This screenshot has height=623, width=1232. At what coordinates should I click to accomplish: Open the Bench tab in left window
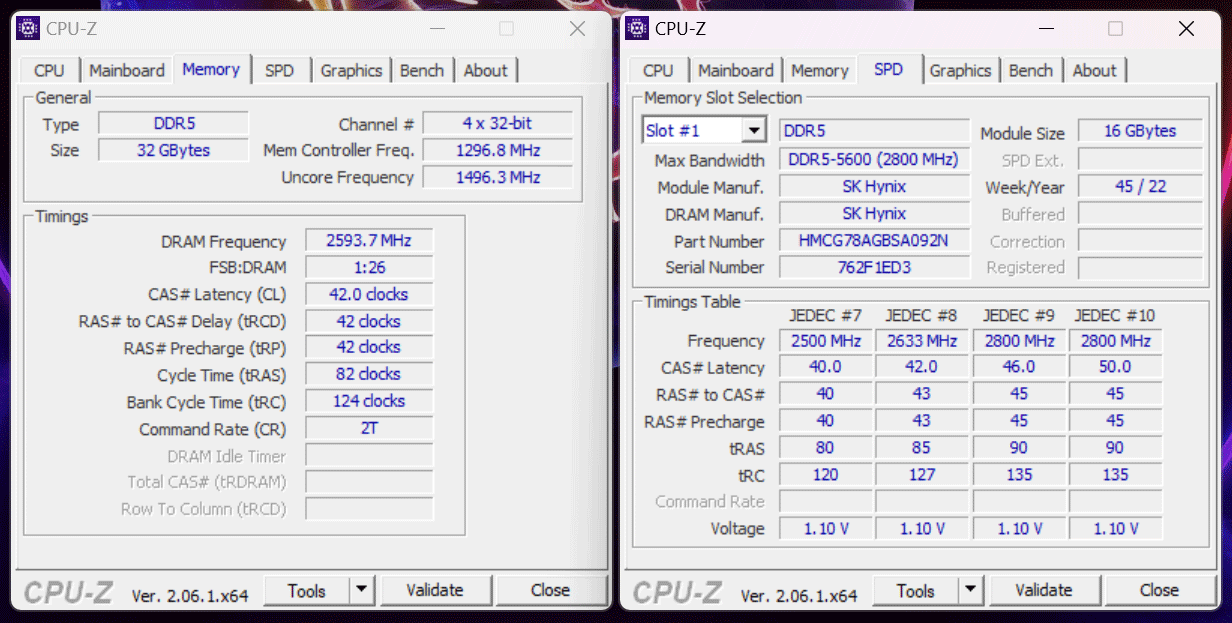[422, 70]
